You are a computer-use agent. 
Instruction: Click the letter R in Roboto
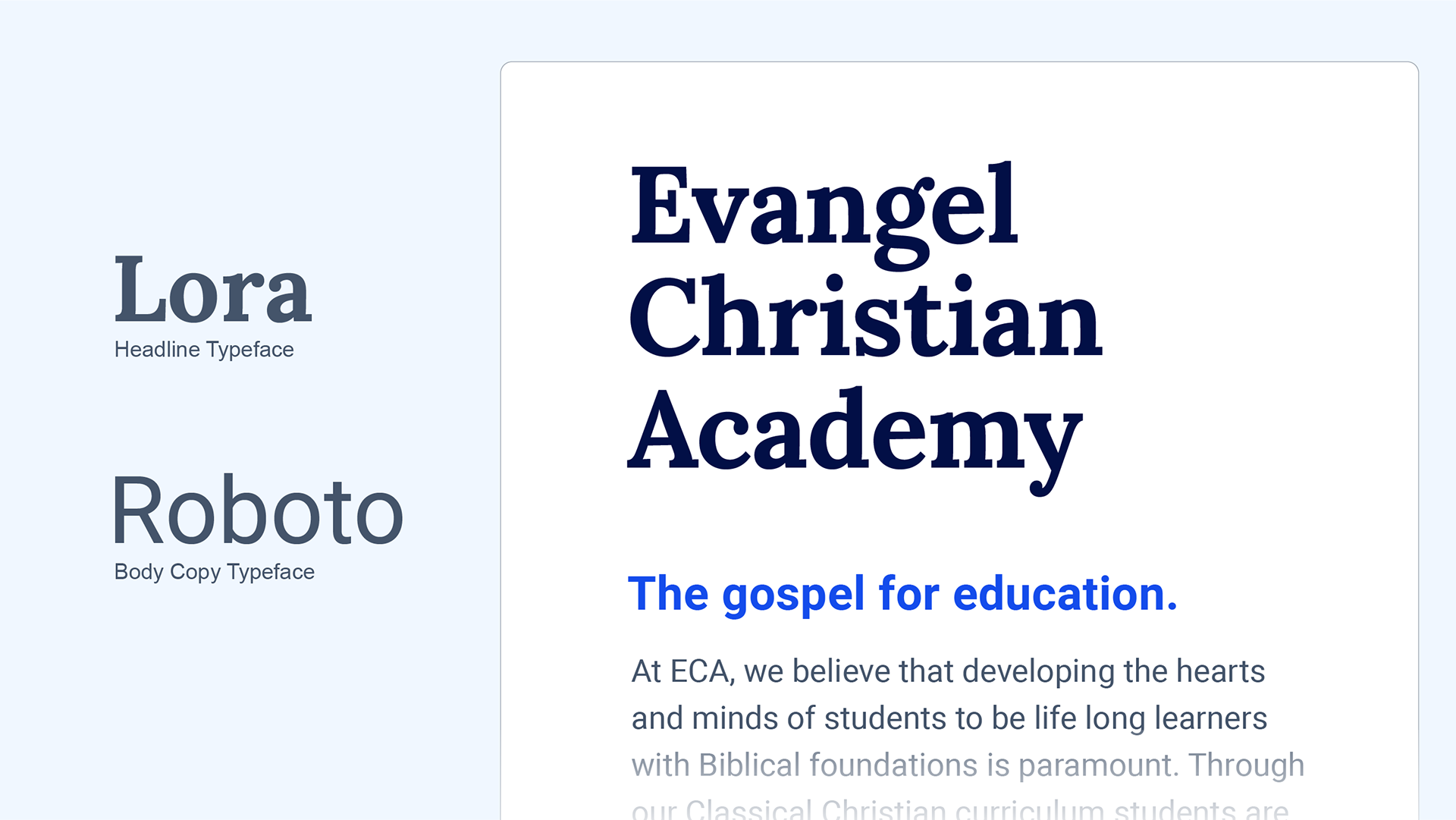137,510
